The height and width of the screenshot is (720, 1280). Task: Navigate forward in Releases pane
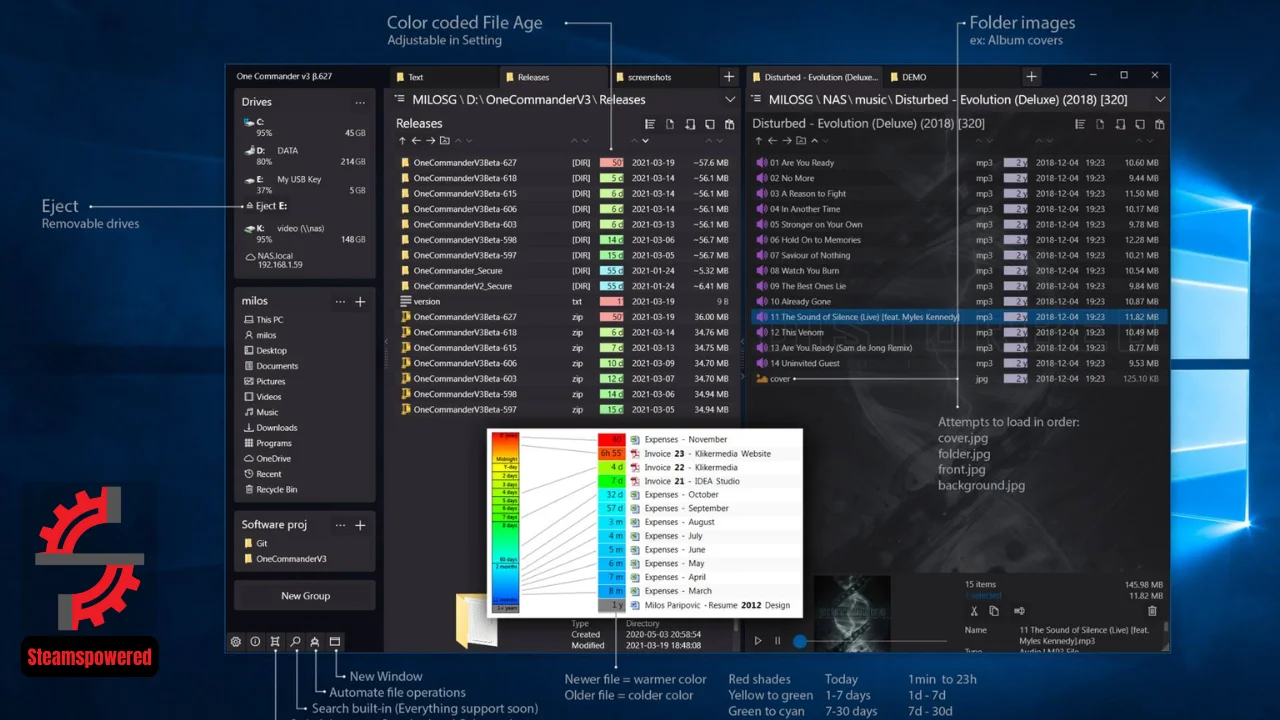click(430, 141)
